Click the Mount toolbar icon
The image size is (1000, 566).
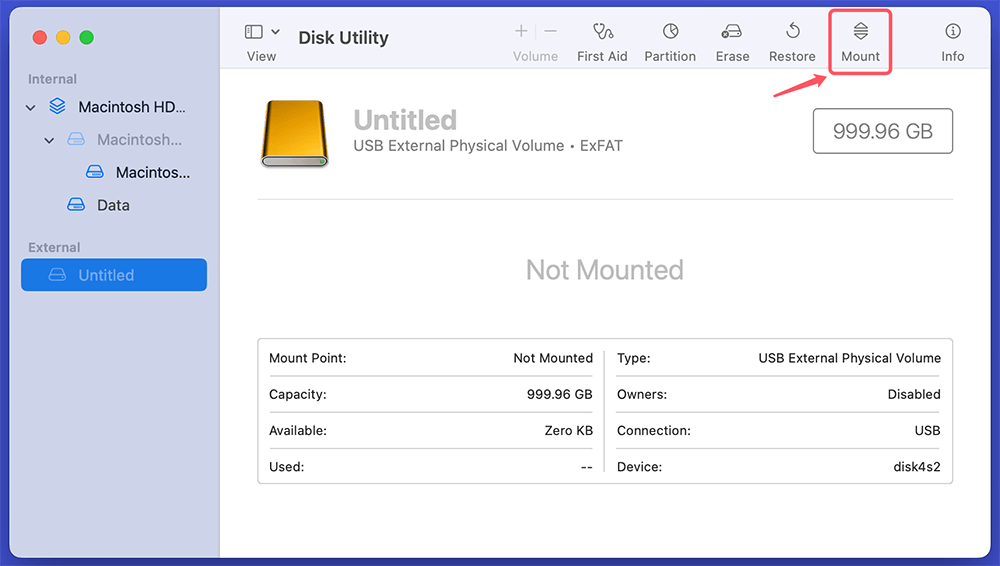pyautogui.click(x=860, y=33)
